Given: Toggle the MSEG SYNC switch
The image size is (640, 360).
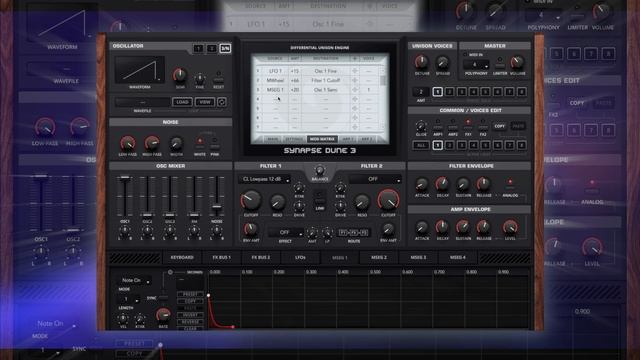Looking at the screenshot, I should pos(163,298).
